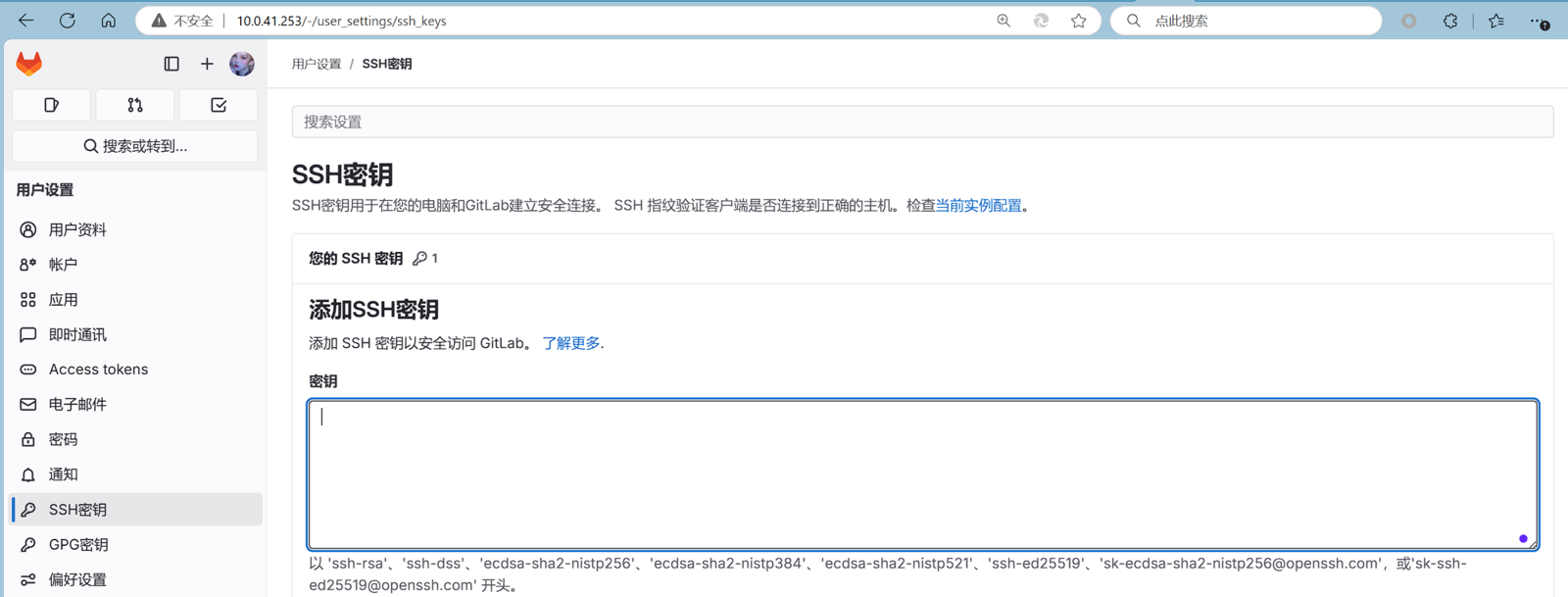Screen dimensions: 1568x597
Task: Open 用户资料 in sidebar
Action: [x=135, y=229]
